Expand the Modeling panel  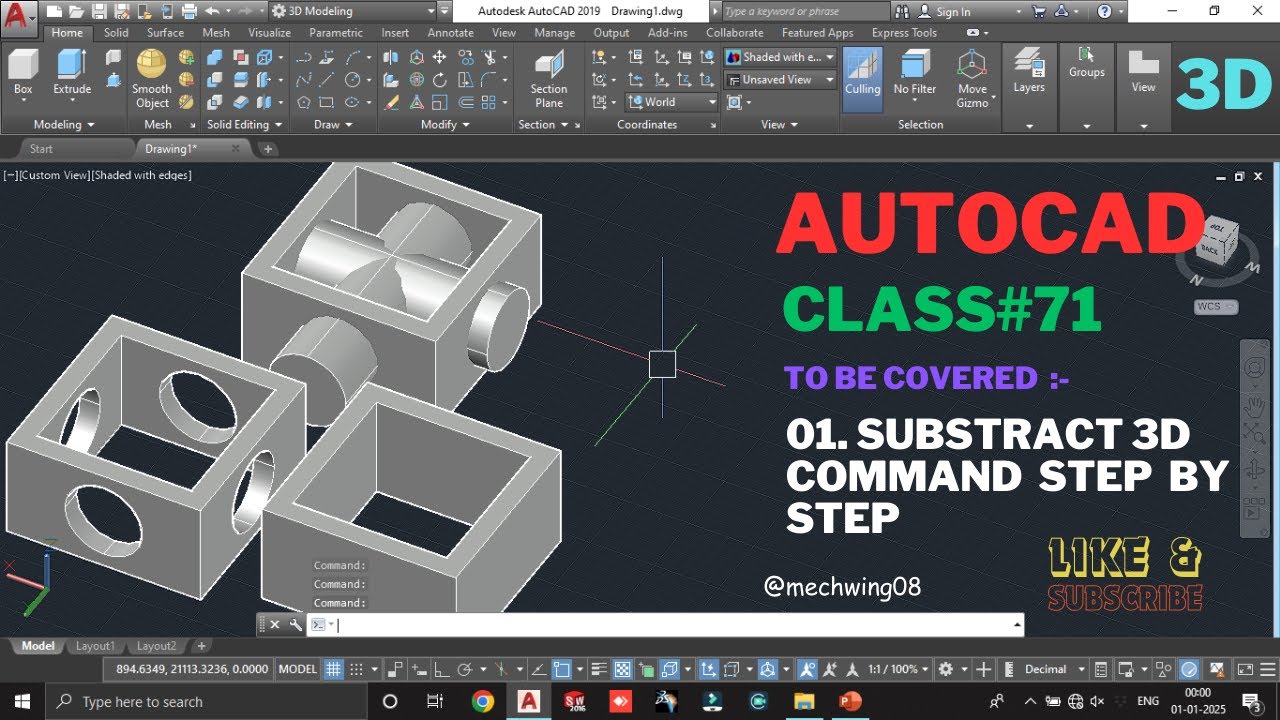pos(64,124)
